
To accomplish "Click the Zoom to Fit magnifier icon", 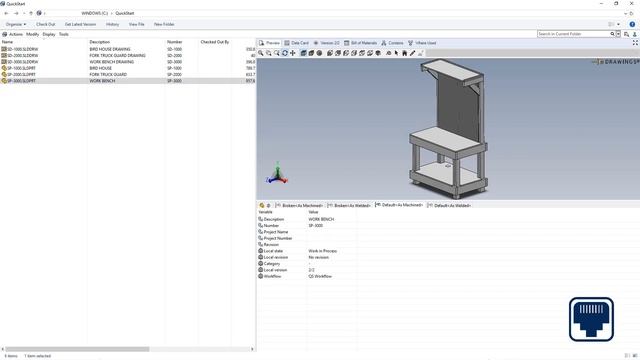I will click(x=261, y=53).
